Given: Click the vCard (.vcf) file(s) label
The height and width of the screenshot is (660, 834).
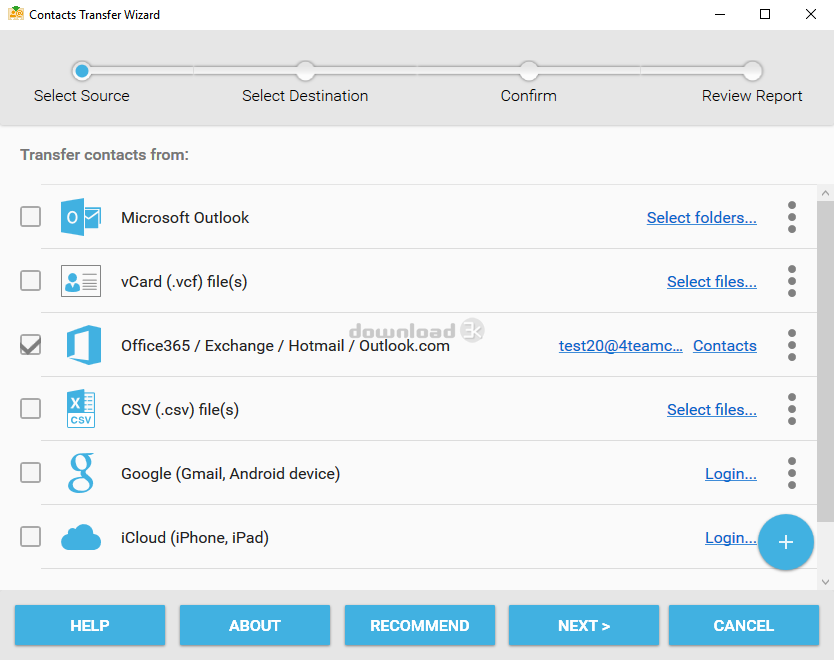Looking at the screenshot, I should [x=184, y=281].
